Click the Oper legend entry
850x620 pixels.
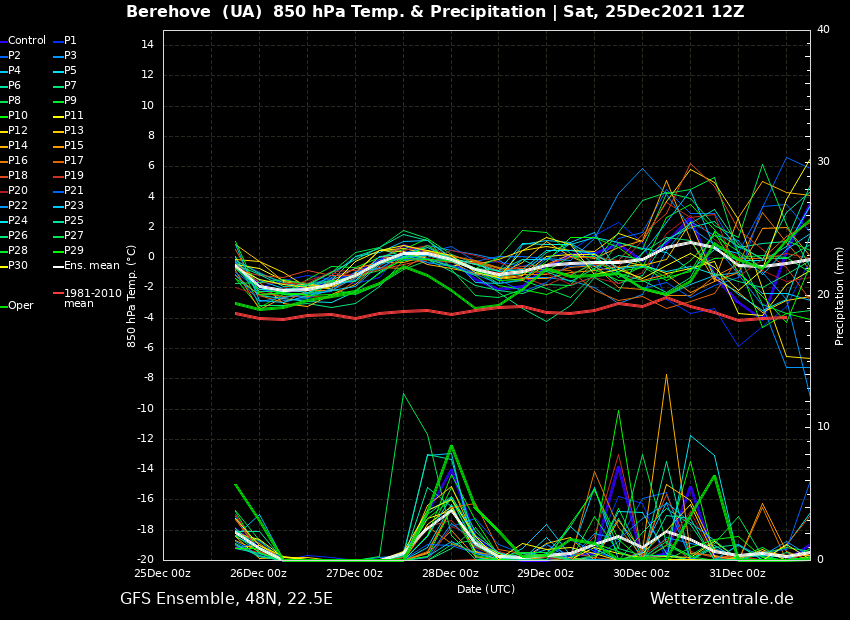pyautogui.click(x=20, y=306)
